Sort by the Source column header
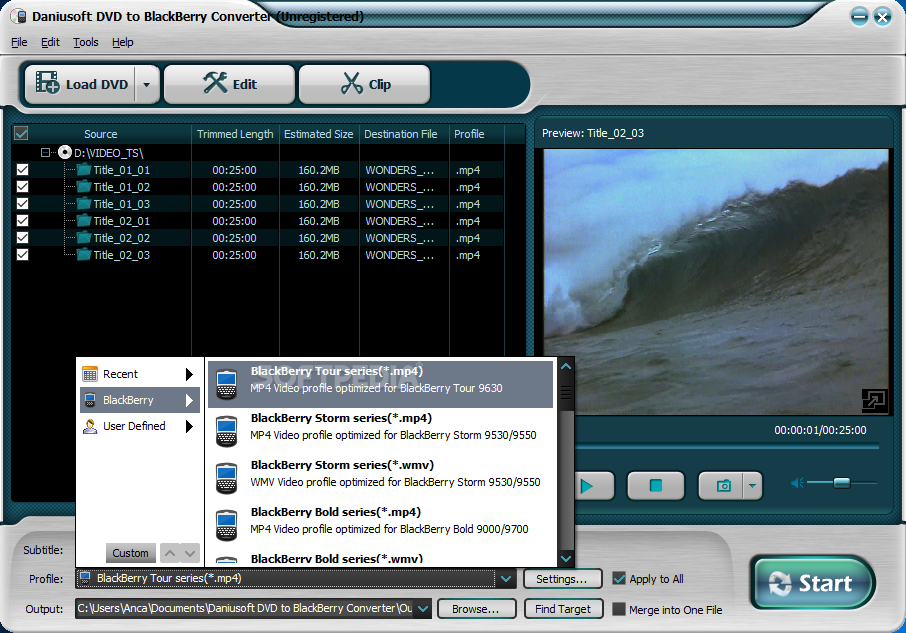 101,134
